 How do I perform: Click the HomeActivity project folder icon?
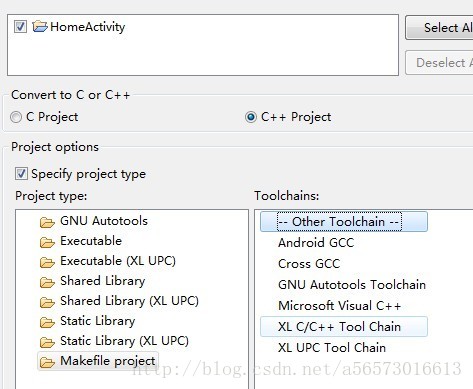(40, 26)
